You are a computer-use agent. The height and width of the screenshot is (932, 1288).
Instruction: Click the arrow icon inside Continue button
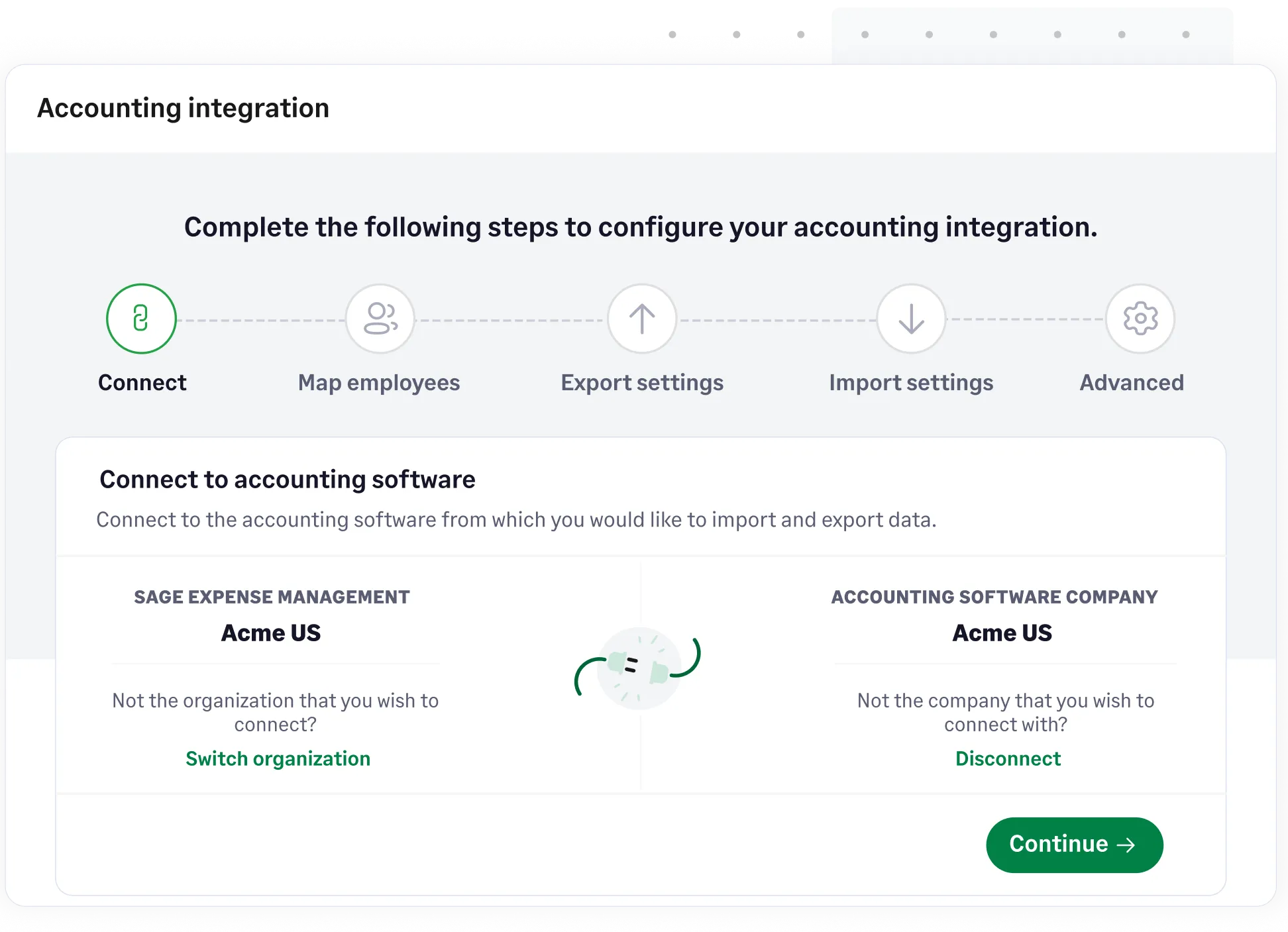tap(1126, 845)
